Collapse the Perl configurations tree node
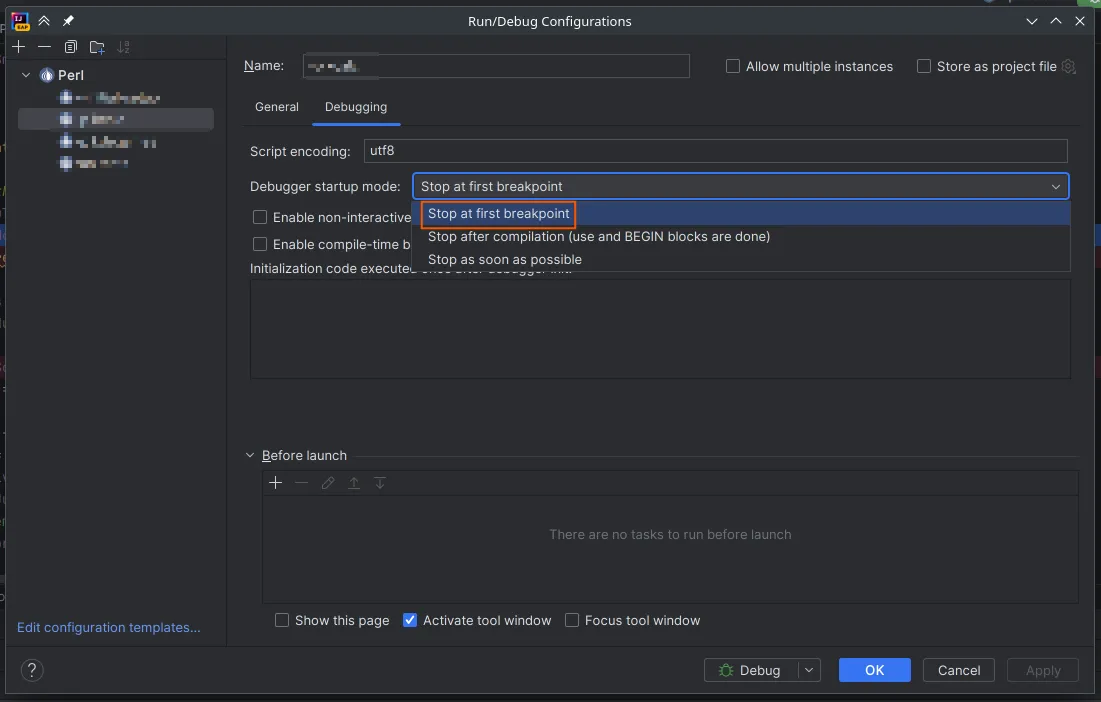 (26, 75)
